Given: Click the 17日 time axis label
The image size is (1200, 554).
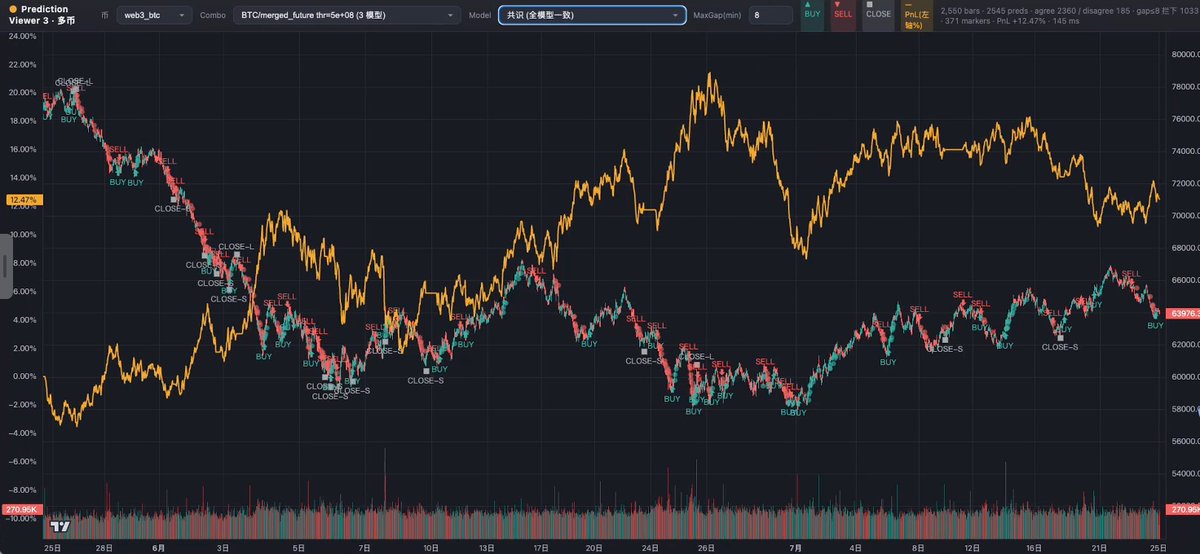Looking at the screenshot, I should [x=540, y=547].
